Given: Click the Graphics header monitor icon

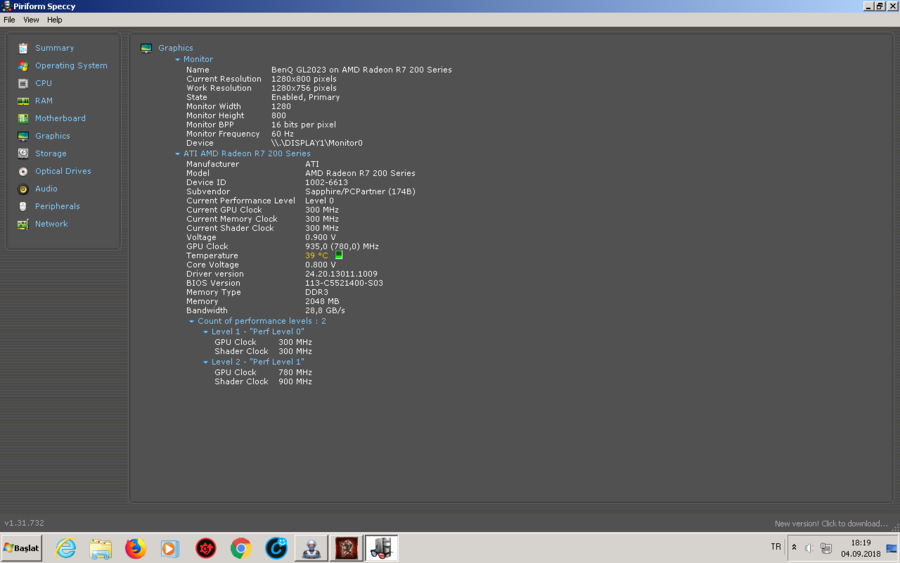Looking at the screenshot, I should [x=146, y=48].
